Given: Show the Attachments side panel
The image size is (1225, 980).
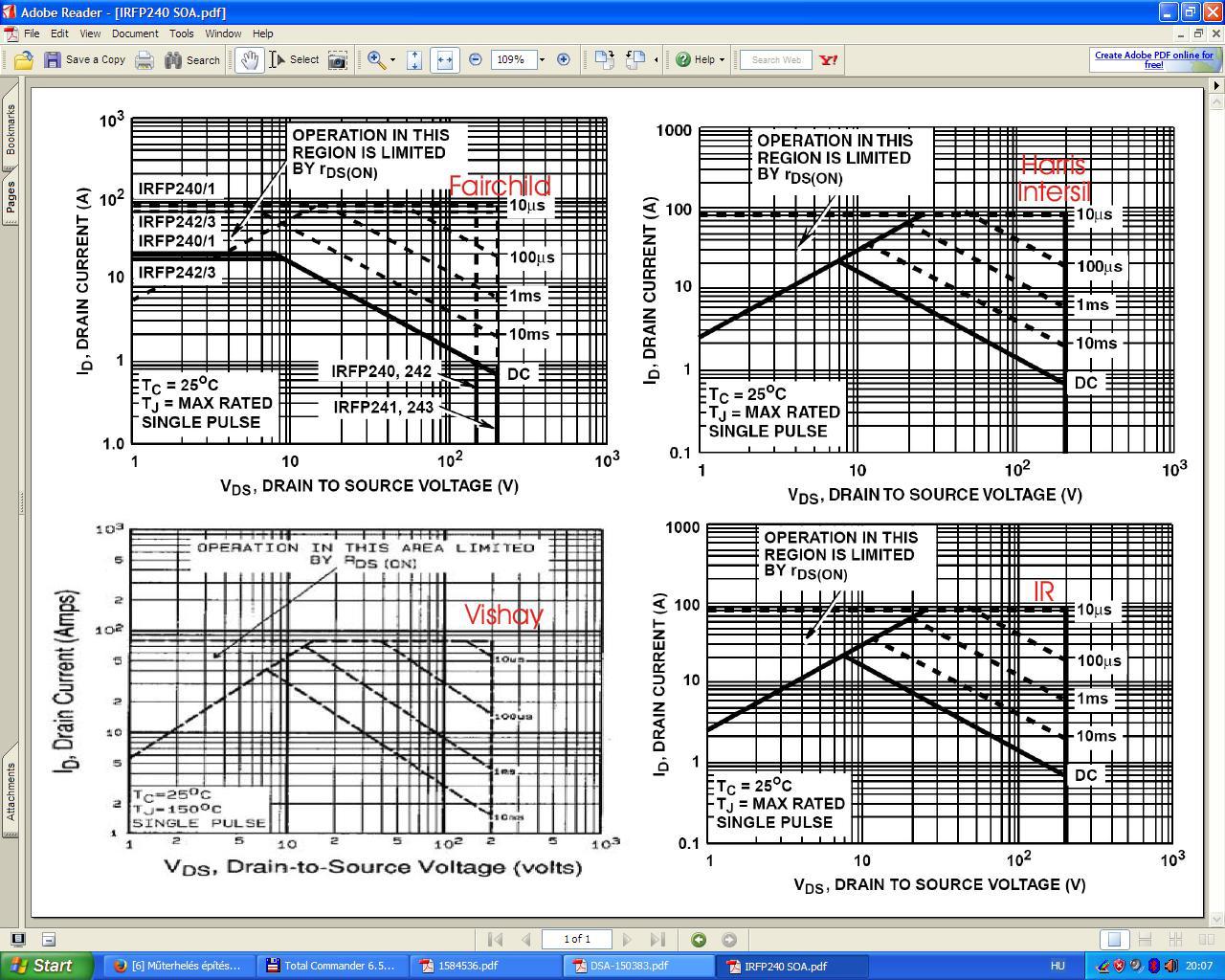Looking at the screenshot, I should 11,791.
